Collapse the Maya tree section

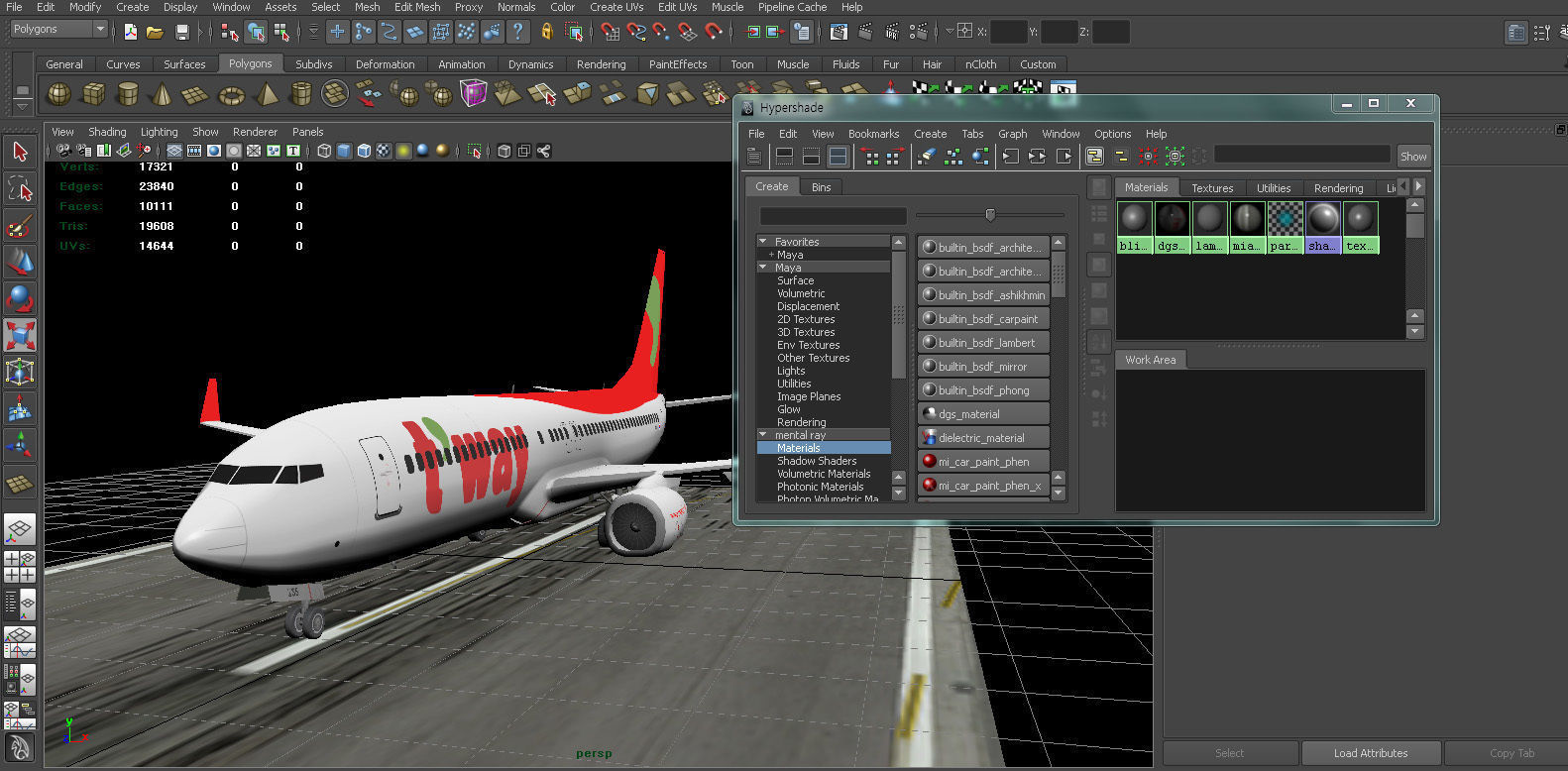coord(763,267)
